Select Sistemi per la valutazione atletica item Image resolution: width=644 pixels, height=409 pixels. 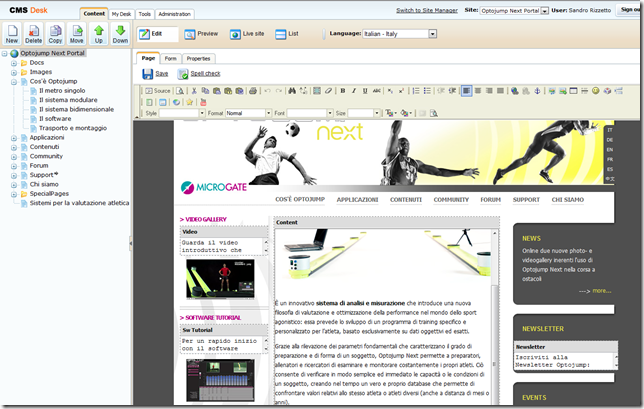[79, 203]
